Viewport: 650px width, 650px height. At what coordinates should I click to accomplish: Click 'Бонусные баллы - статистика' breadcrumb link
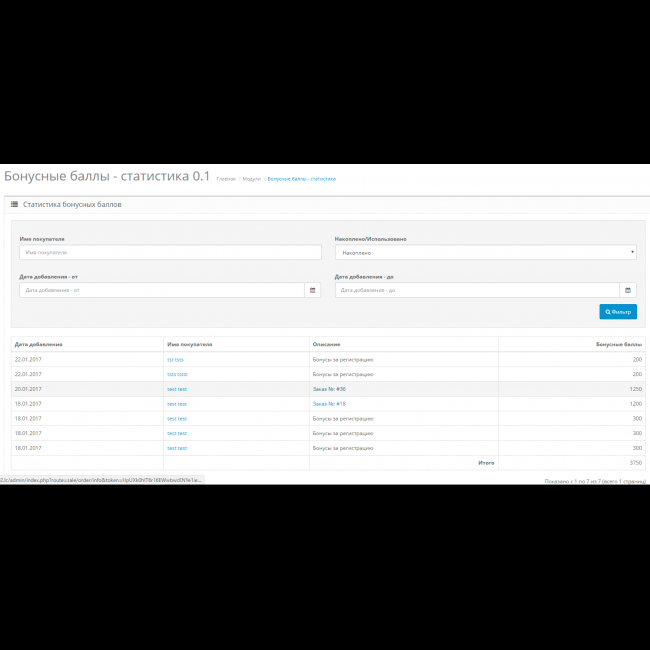tap(301, 179)
